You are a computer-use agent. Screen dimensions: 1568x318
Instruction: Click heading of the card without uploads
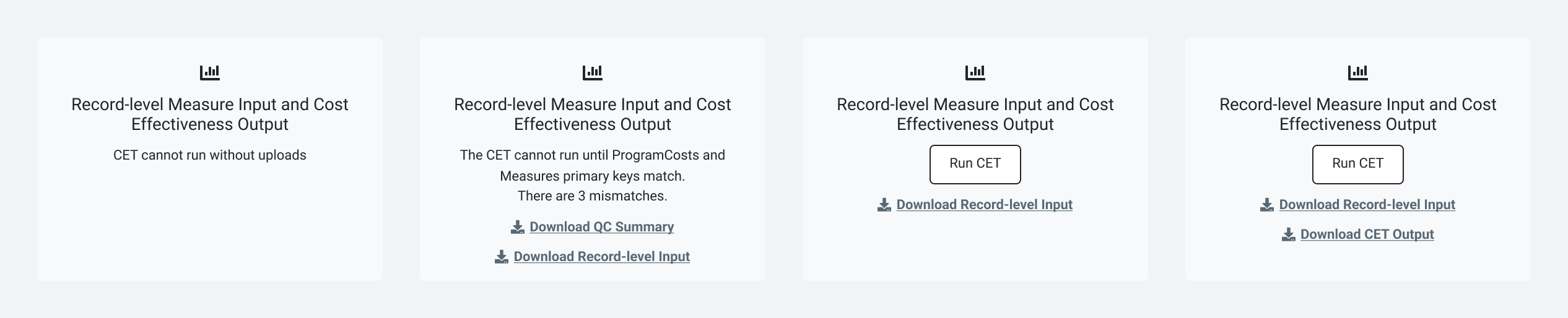(x=210, y=114)
